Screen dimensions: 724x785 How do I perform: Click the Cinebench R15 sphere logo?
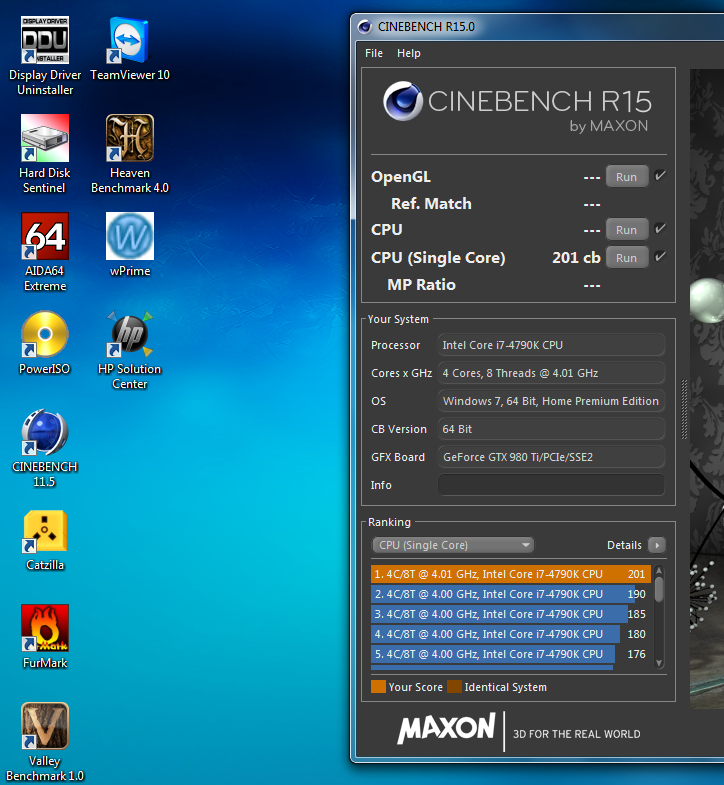[403, 101]
